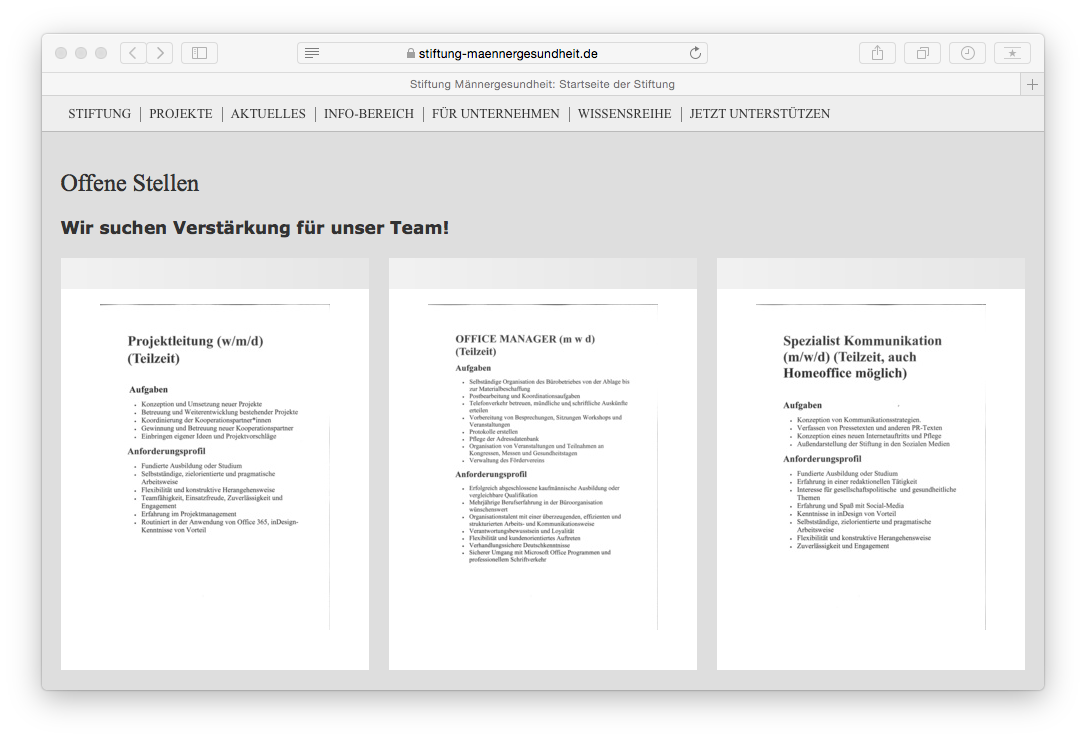Viewport: 1086px width, 740px height.
Task: Open the Share menu
Action: (x=877, y=53)
